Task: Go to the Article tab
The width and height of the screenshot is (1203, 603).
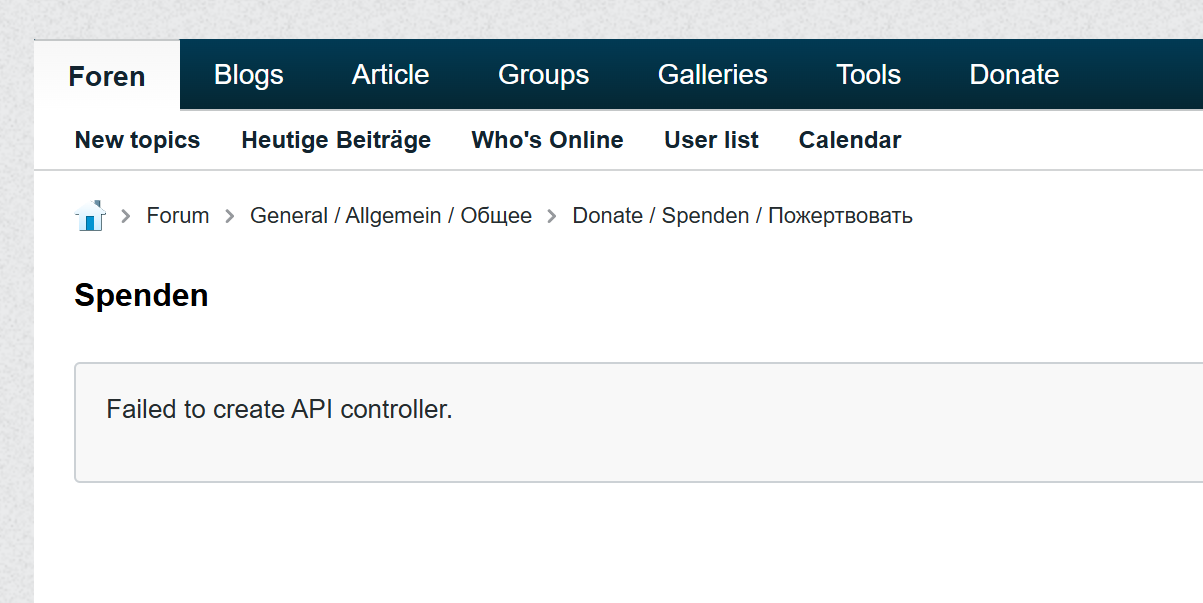Action: (390, 75)
